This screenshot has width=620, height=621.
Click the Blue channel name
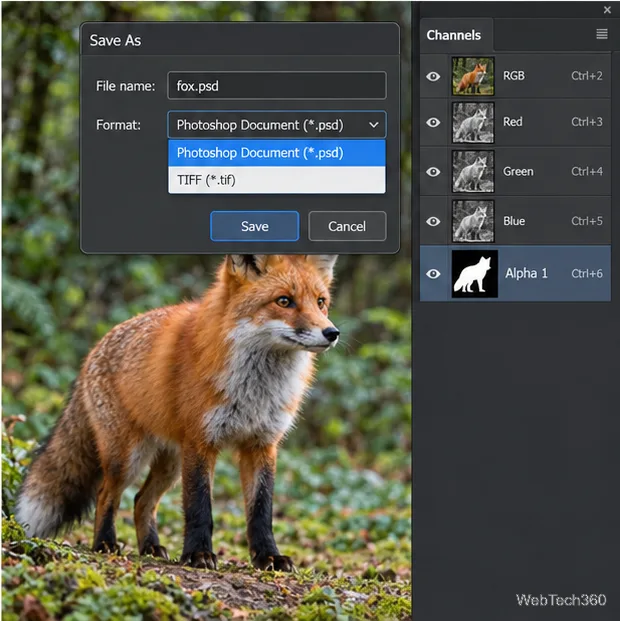tap(514, 221)
